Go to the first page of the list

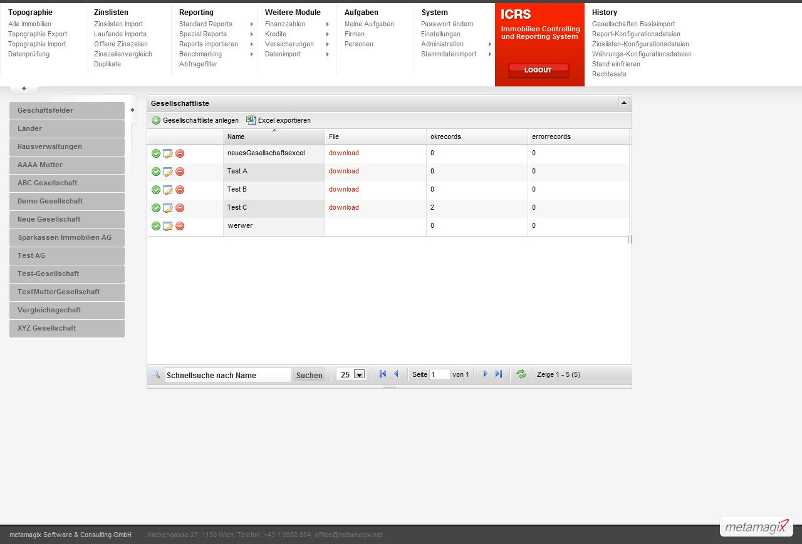click(383, 374)
